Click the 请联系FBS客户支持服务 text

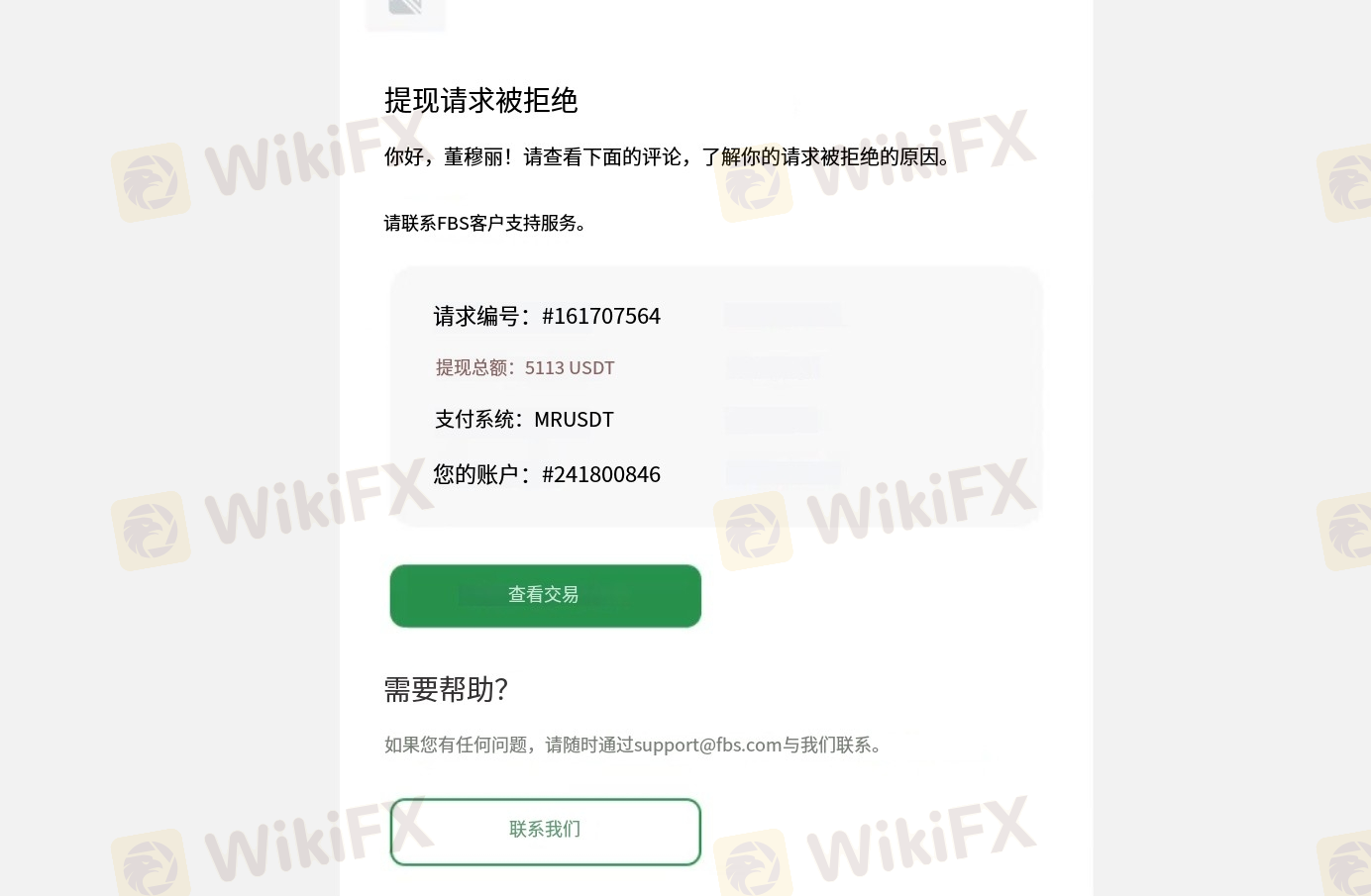click(485, 223)
